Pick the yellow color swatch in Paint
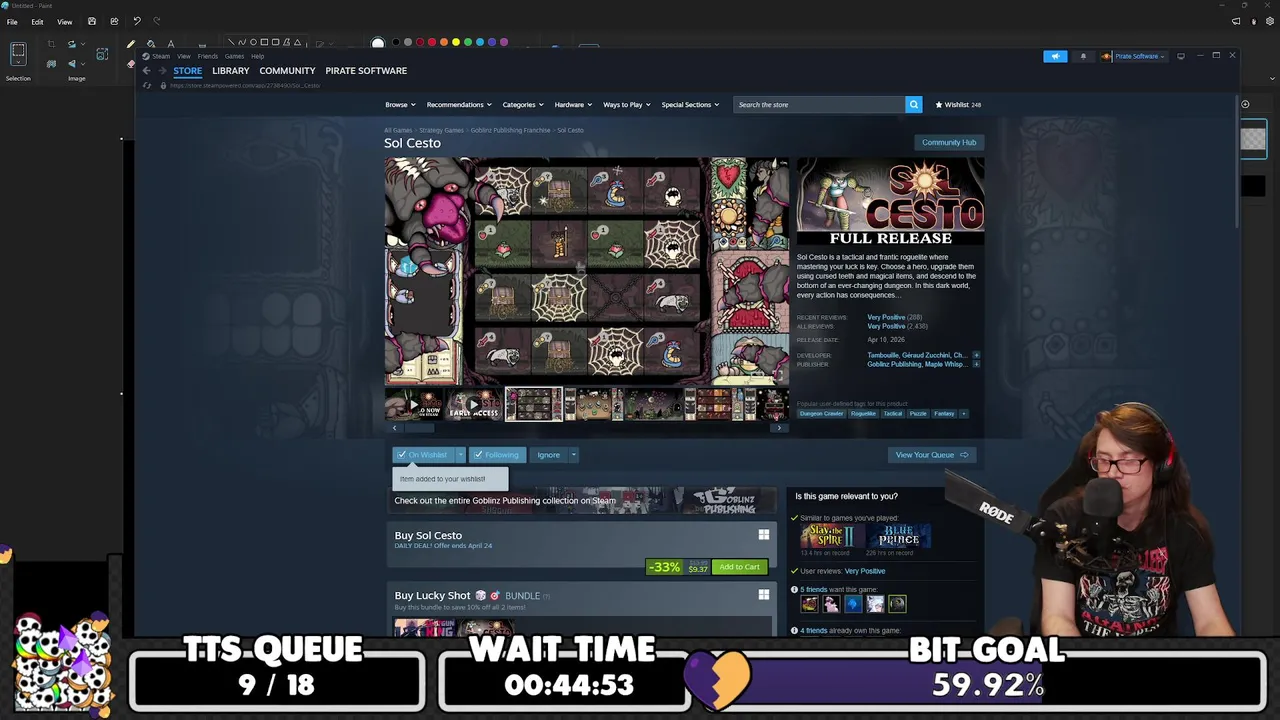 456,42
